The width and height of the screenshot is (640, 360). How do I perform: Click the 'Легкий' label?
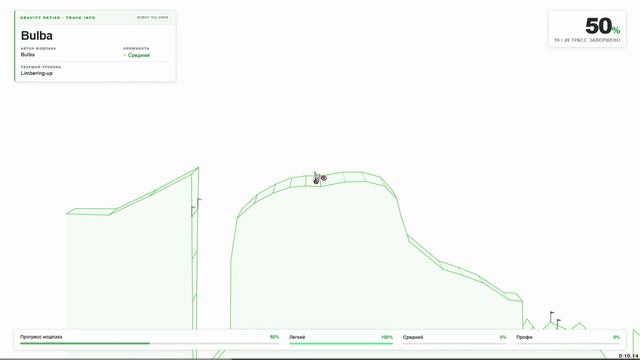point(297,337)
